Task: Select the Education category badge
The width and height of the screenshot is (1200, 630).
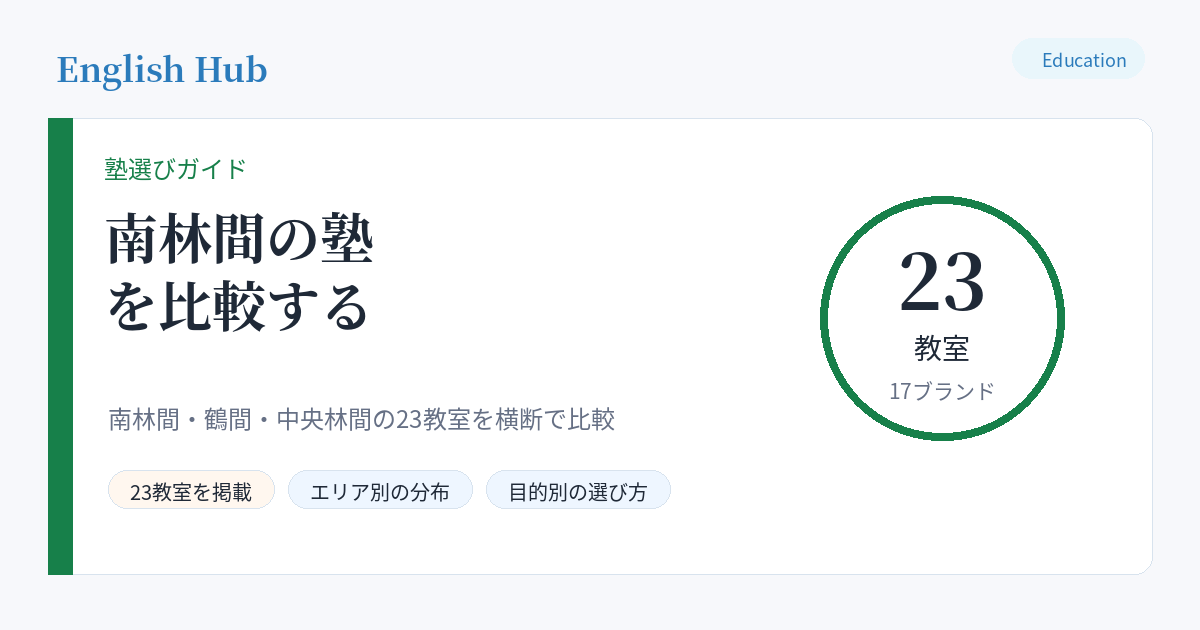Action: pyautogui.click(x=1078, y=59)
